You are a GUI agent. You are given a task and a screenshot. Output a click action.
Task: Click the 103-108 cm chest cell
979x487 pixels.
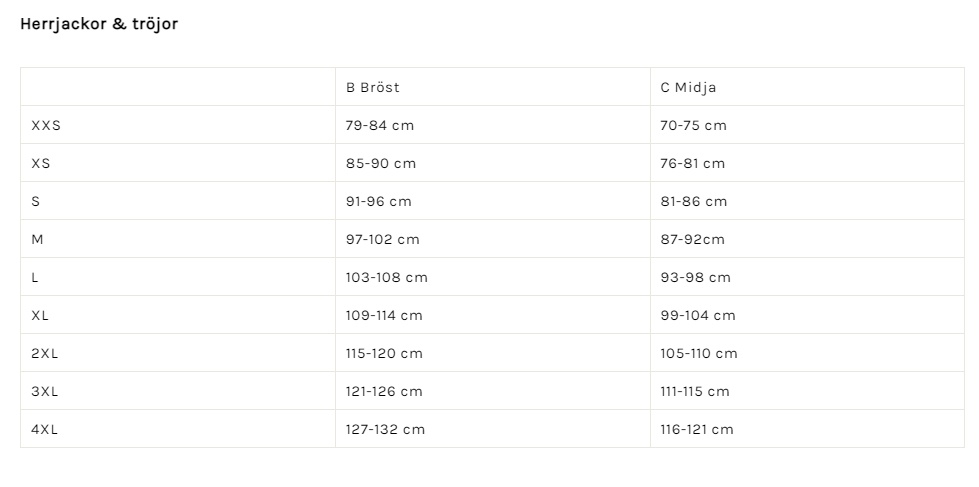pos(387,277)
